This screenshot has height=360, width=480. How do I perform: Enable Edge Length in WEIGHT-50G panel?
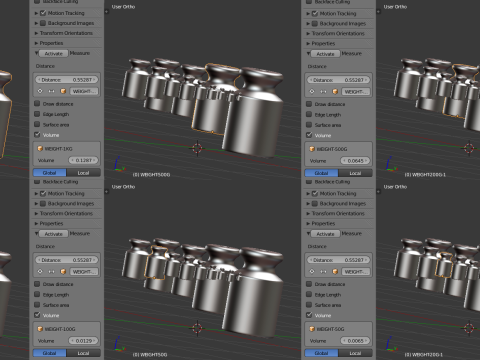(x=309, y=294)
